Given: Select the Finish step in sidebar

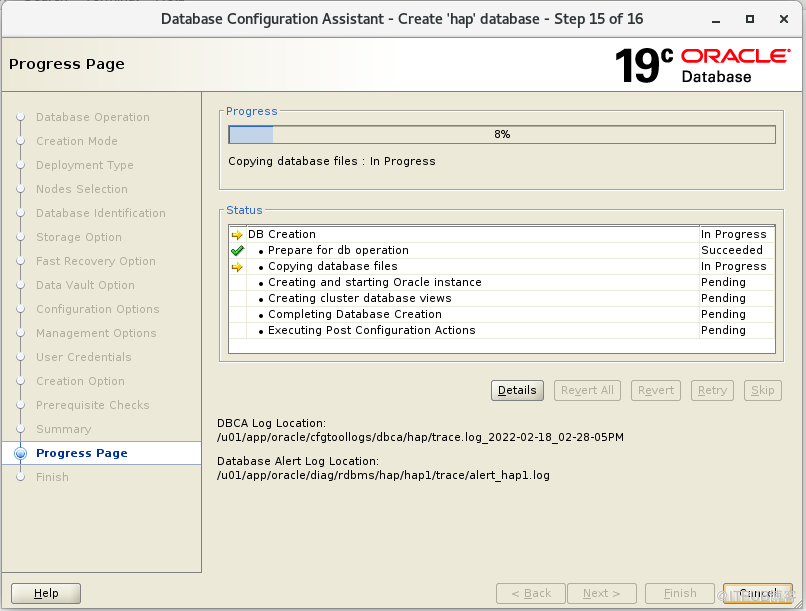Looking at the screenshot, I should coord(52,477).
